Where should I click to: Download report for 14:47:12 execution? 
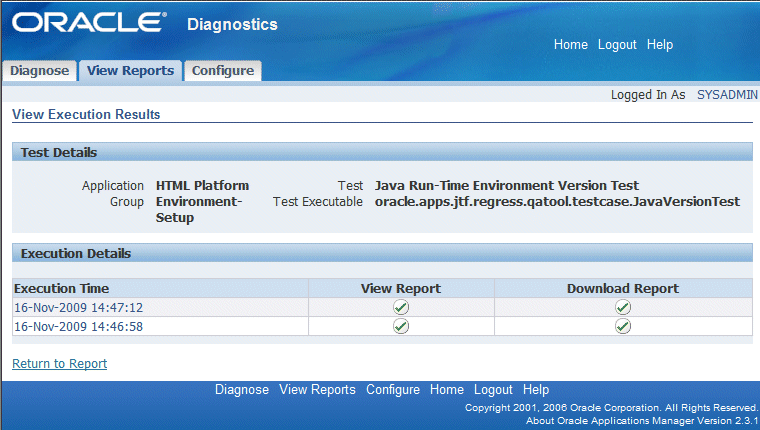point(623,307)
